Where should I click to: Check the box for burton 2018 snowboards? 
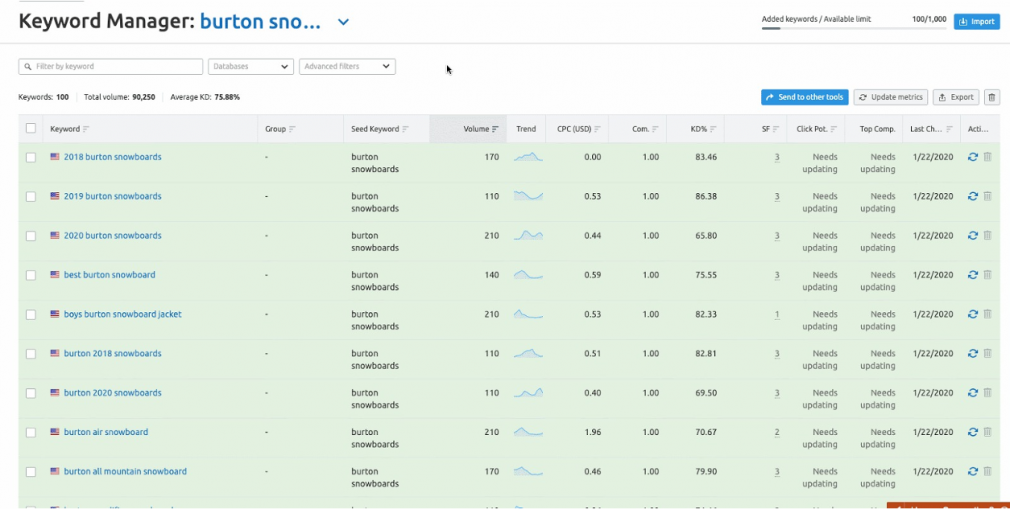pyautogui.click(x=31, y=354)
